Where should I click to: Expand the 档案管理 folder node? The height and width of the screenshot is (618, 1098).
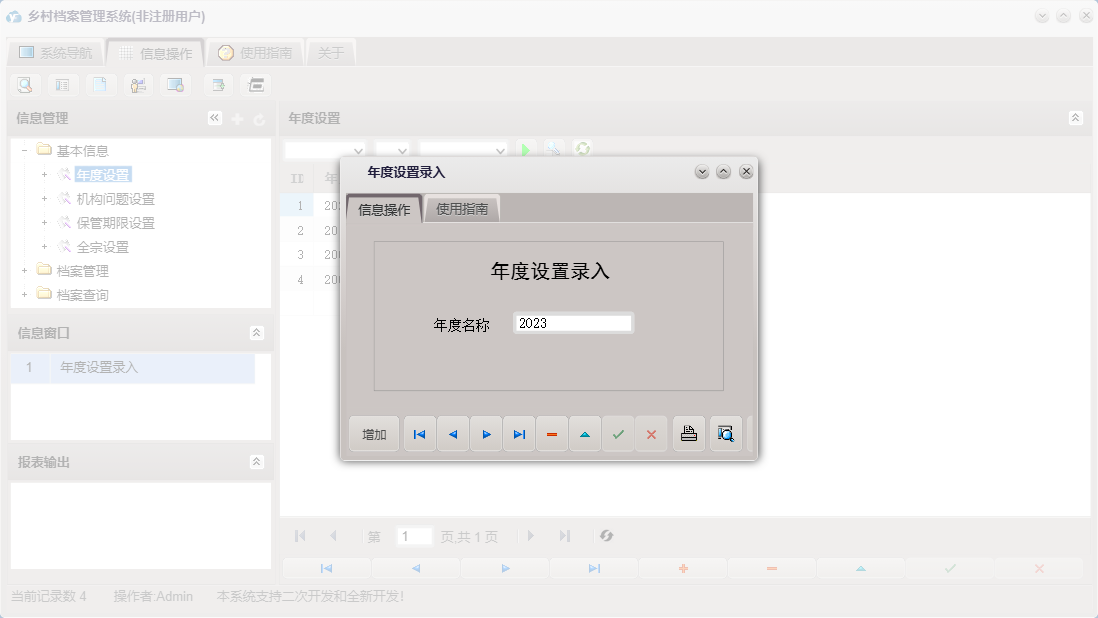[23, 270]
